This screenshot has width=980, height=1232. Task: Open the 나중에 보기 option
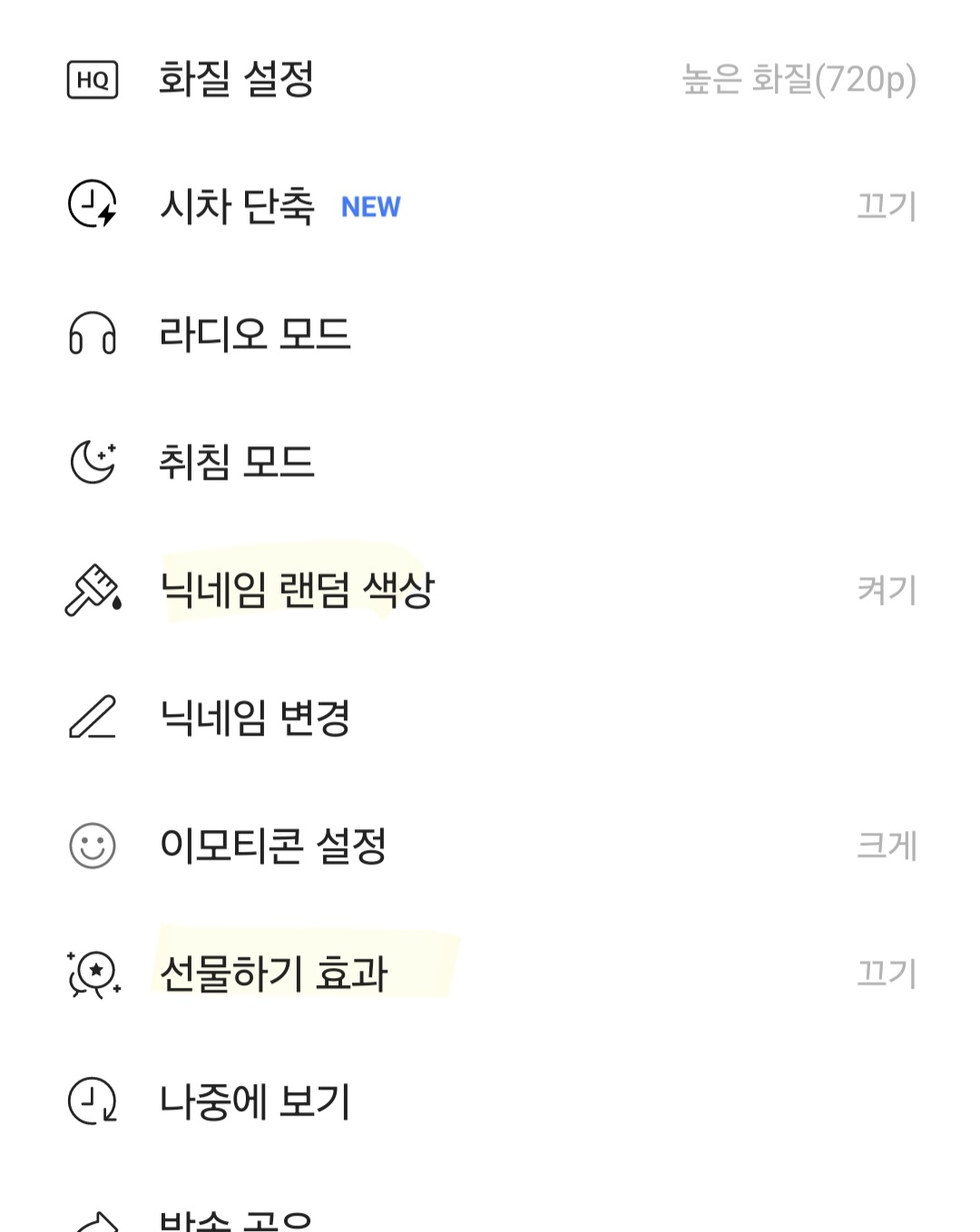pyautogui.click(x=490, y=1100)
